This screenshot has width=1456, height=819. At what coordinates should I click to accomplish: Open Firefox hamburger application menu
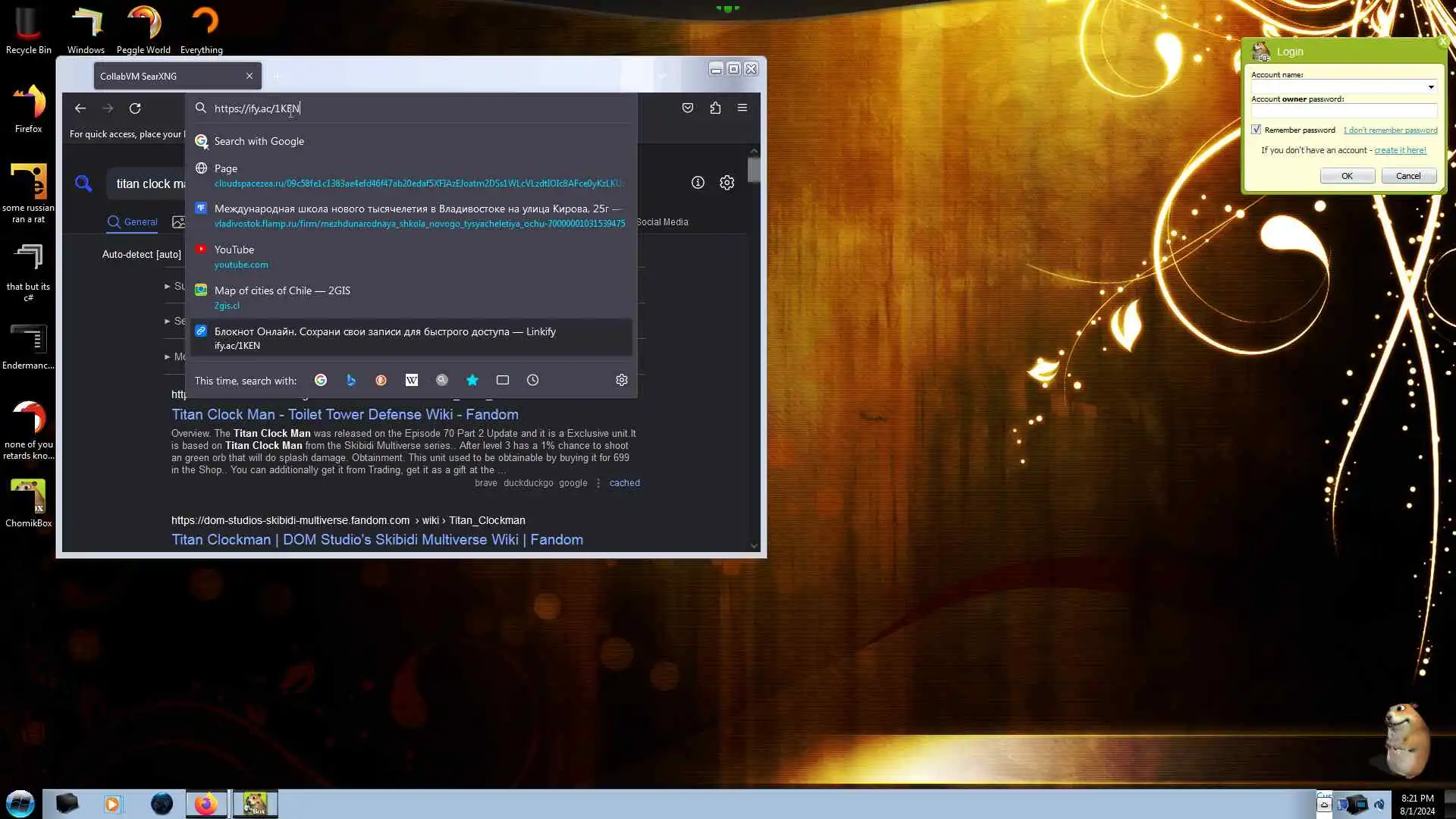tap(742, 108)
